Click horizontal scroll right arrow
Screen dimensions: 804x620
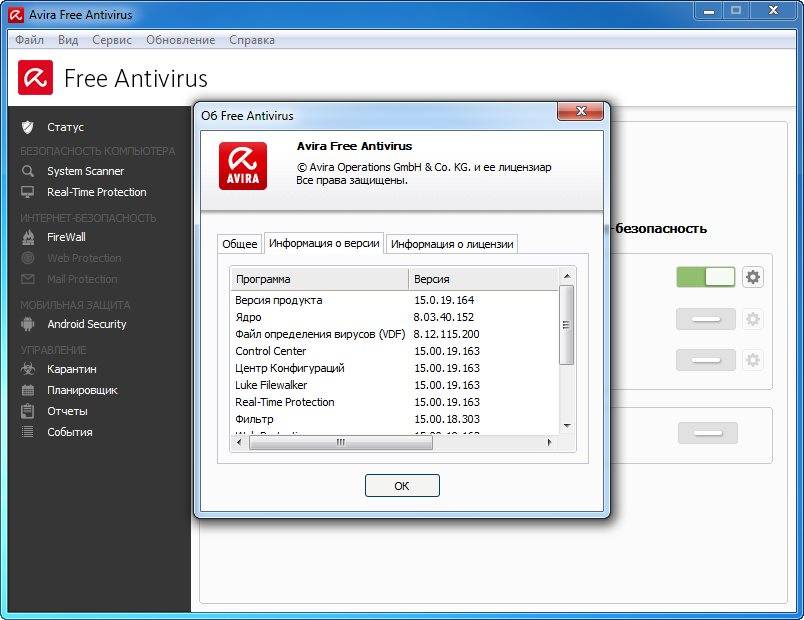(549, 442)
